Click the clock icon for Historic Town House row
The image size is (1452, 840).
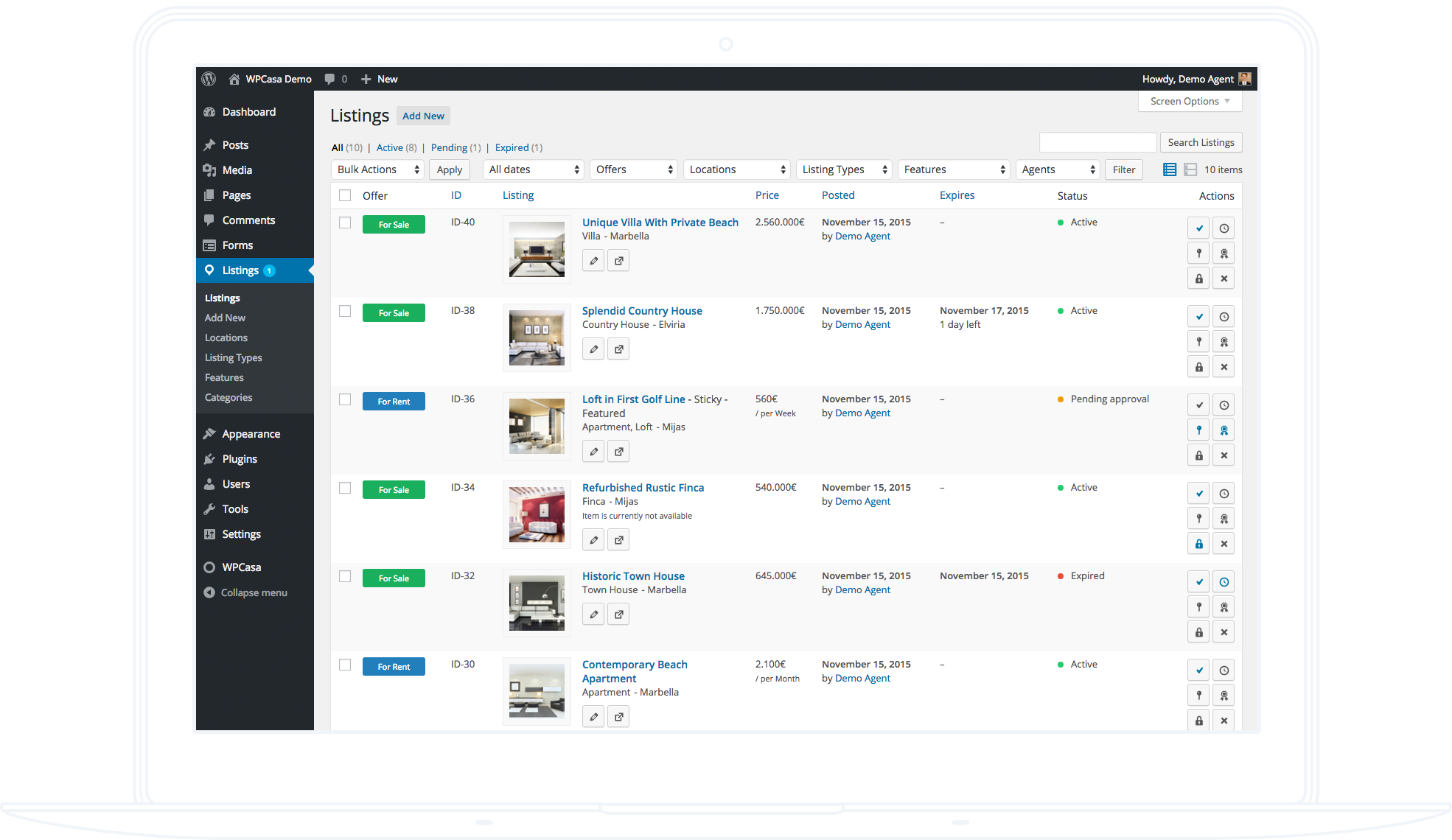[1224, 582]
